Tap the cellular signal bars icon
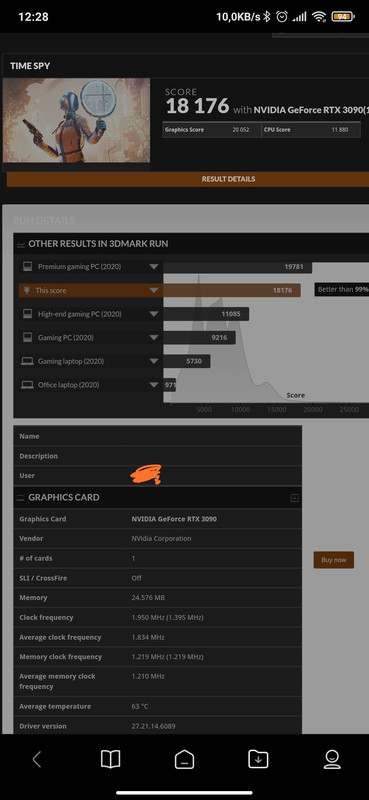Image resolution: width=369 pixels, height=800 pixels. point(300,17)
